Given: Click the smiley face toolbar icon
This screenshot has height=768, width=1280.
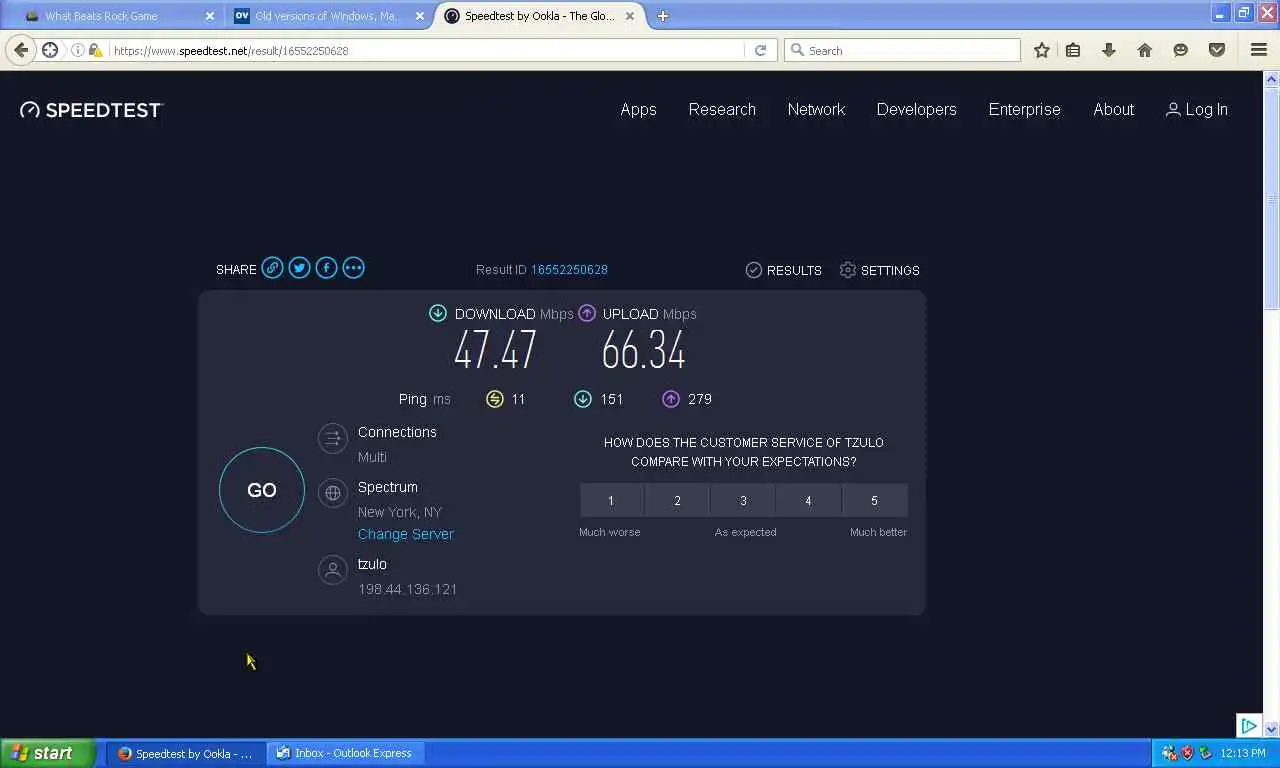Looking at the screenshot, I should pos(1181,50).
